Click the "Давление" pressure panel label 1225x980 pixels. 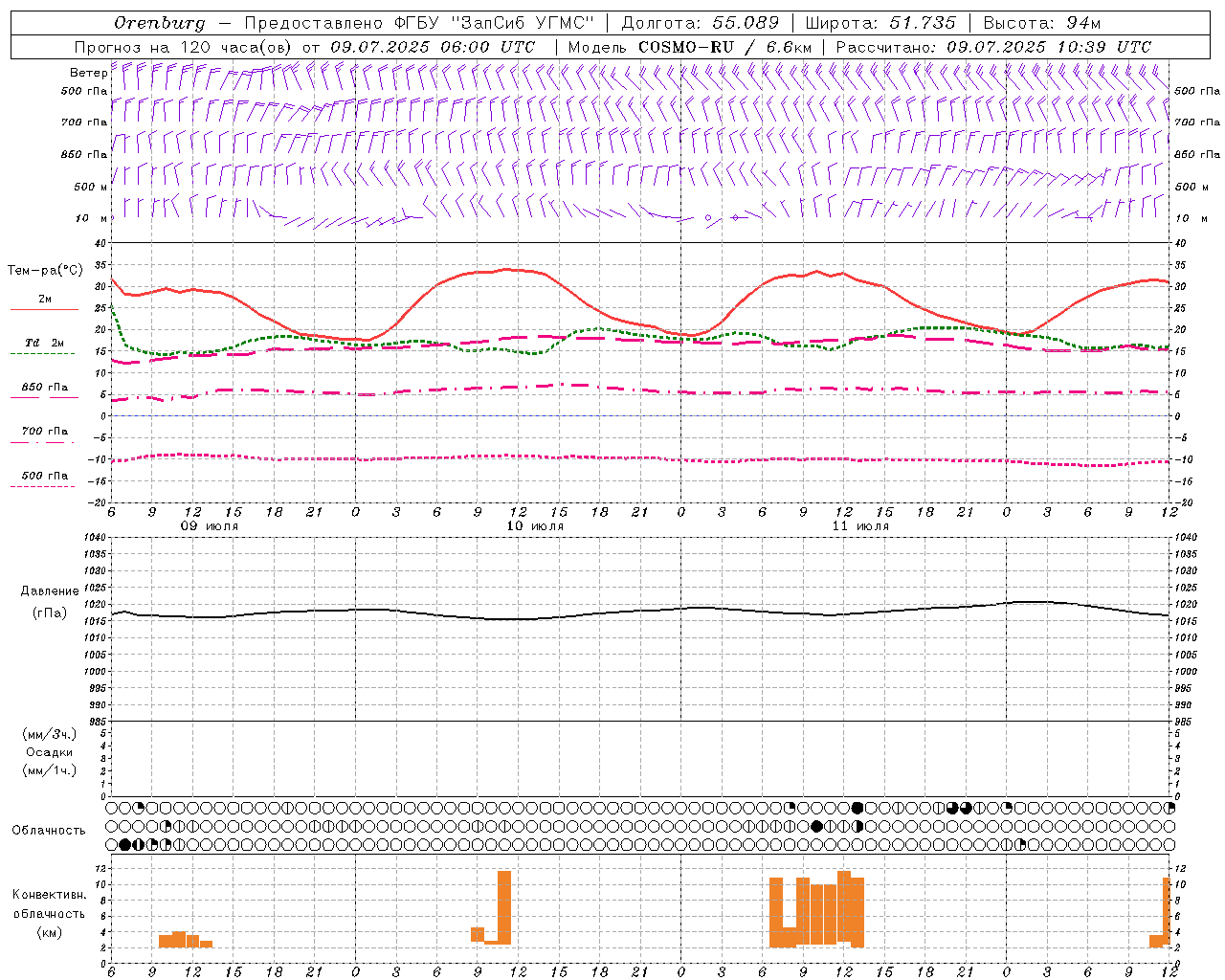(x=50, y=591)
